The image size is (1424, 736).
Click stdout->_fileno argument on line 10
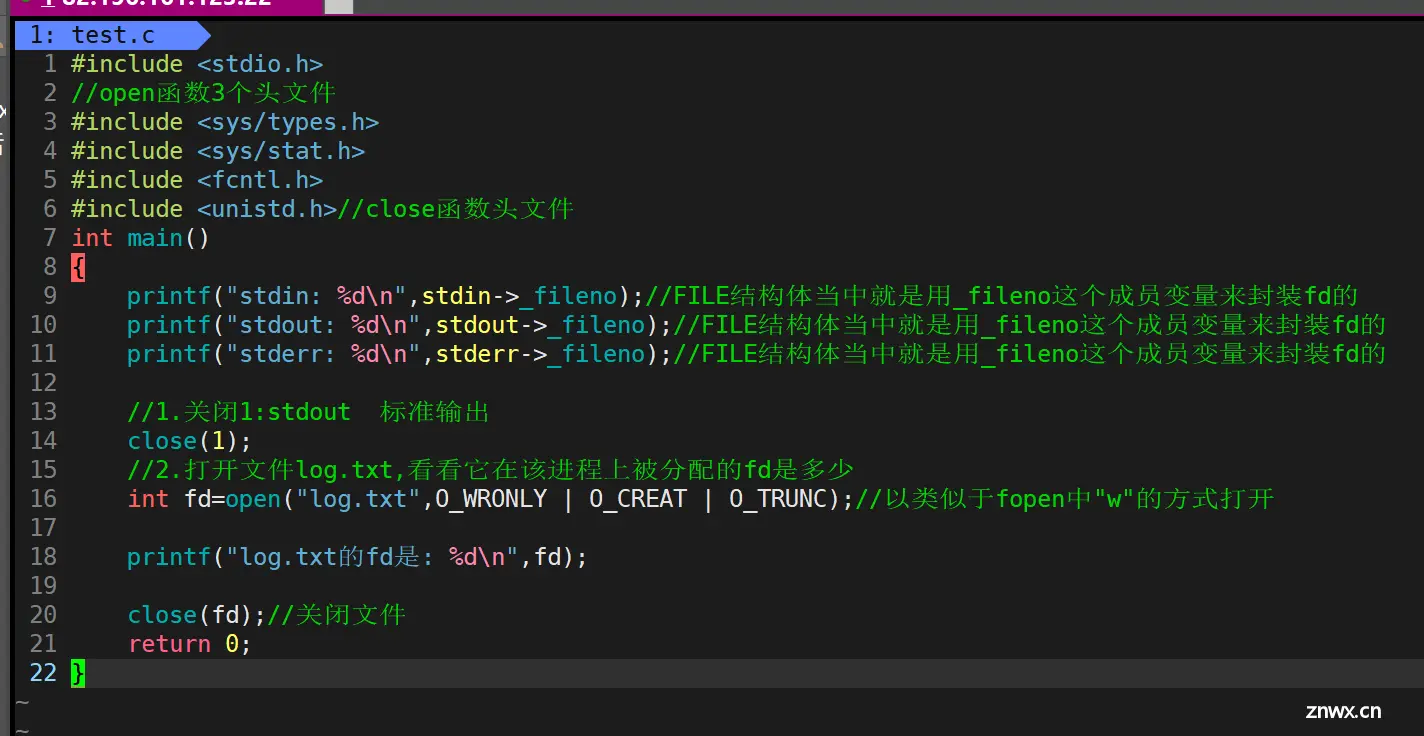pyautogui.click(x=541, y=325)
